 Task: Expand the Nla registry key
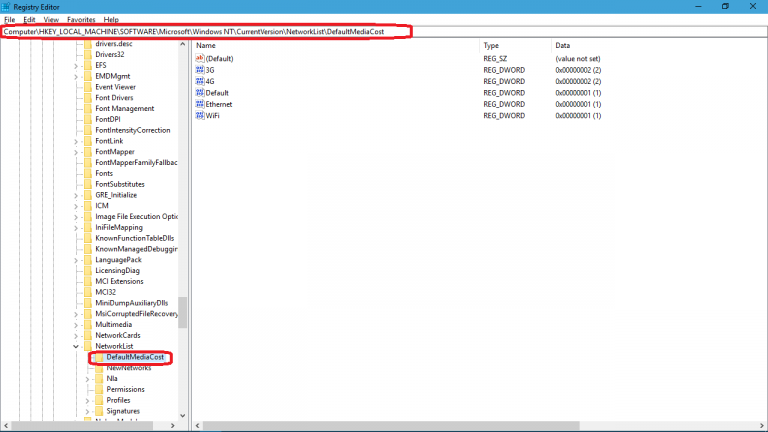tap(87, 379)
